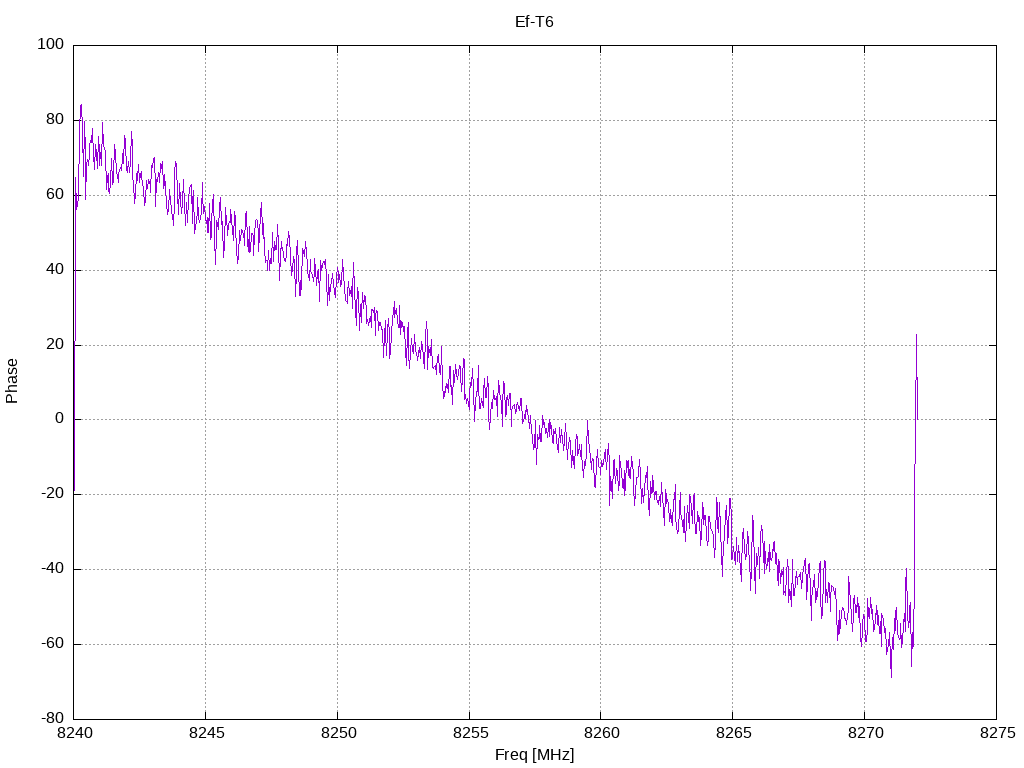Viewport: 1024px width, 768px height.
Task: Click the phase spike peak near 8272 MHz
Action: (916, 335)
